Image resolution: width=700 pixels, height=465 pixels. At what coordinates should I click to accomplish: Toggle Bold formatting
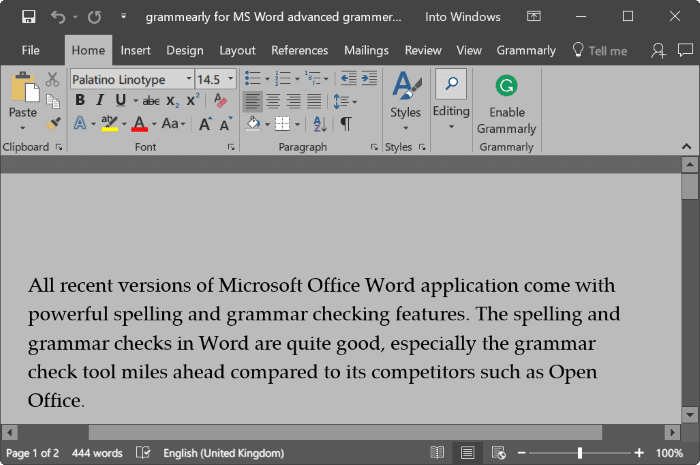[80, 100]
